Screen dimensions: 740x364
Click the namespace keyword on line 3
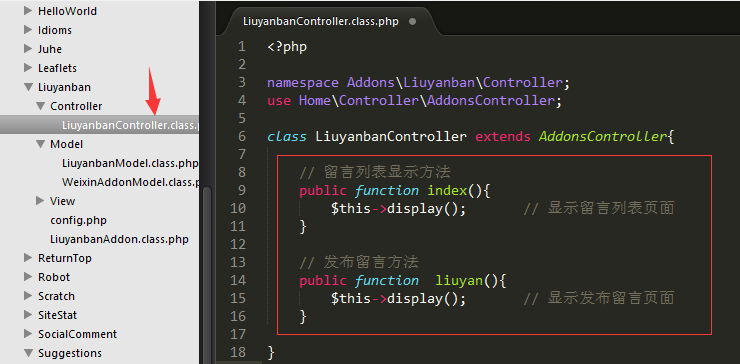click(303, 83)
